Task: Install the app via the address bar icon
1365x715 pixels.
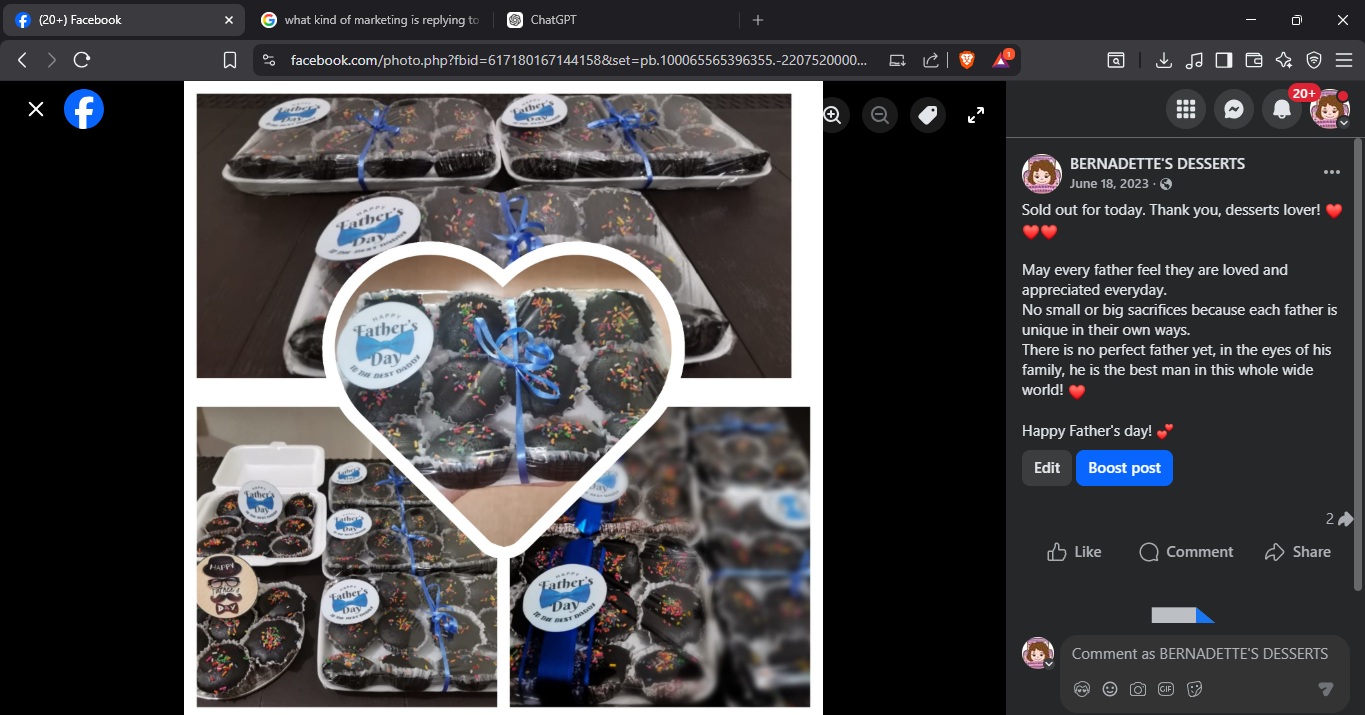Action: (x=897, y=60)
